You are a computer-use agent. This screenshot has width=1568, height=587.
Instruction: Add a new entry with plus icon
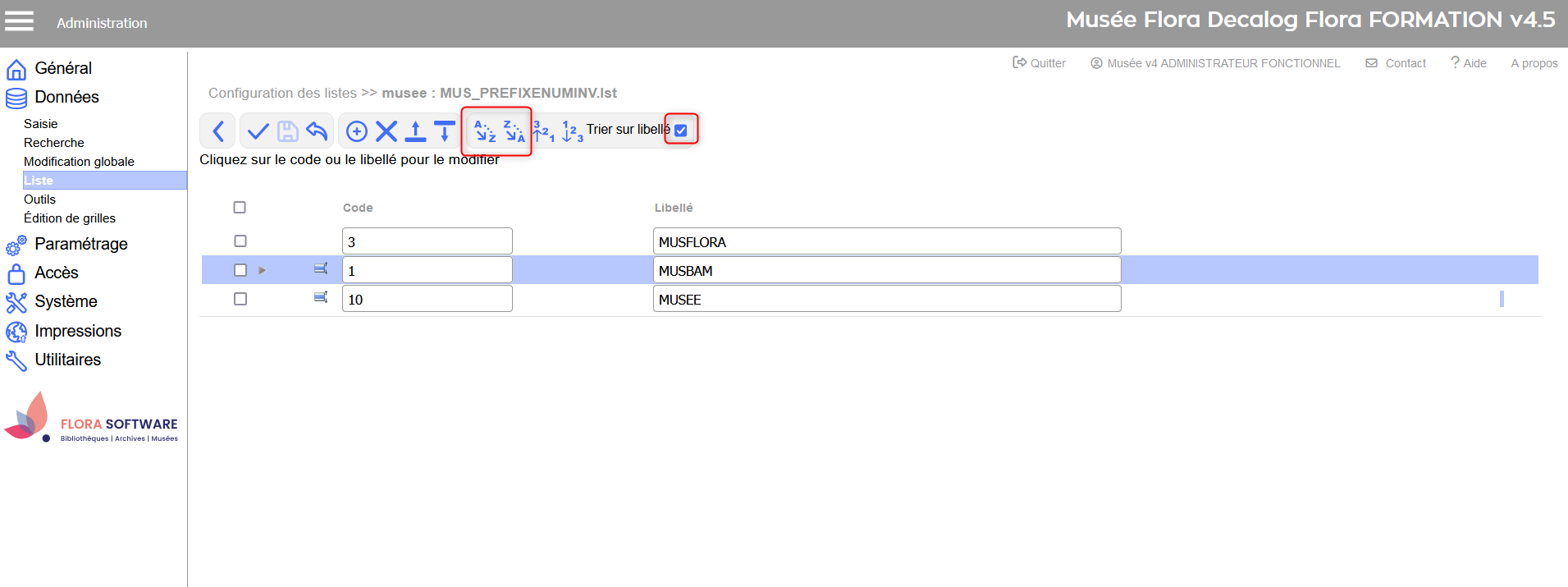click(357, 131)
